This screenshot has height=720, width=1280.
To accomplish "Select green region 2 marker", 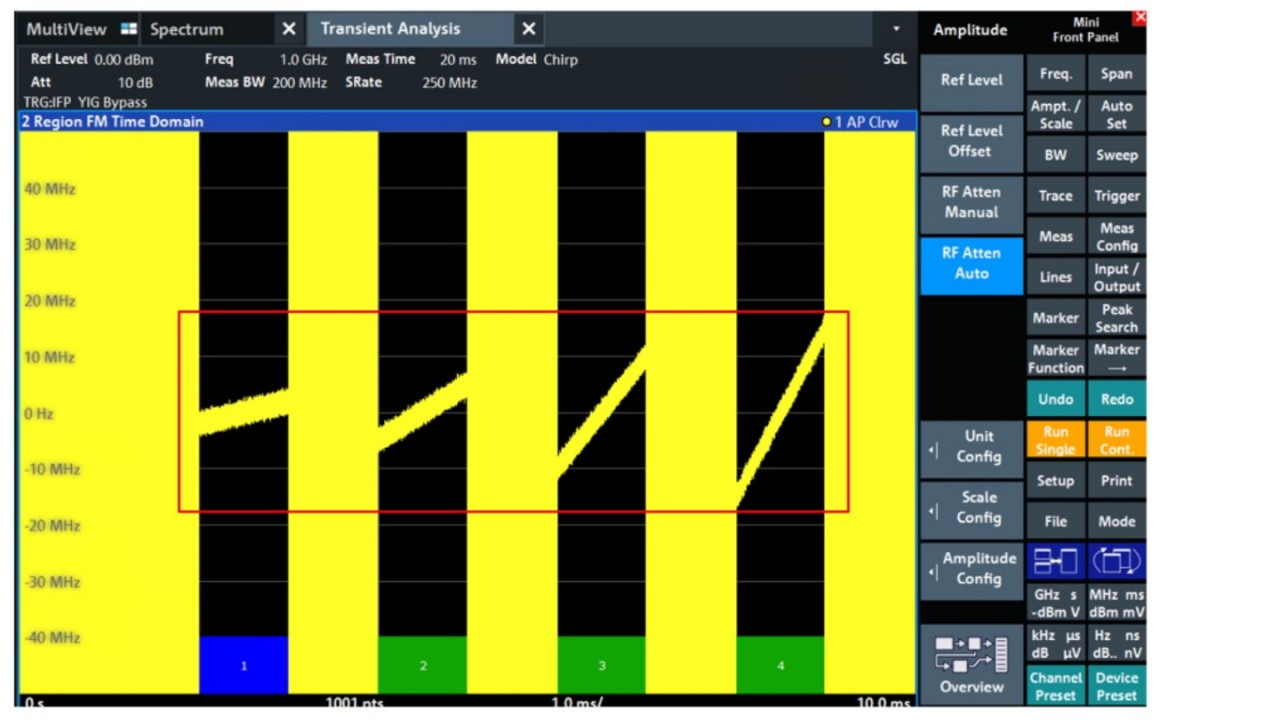I will pos(422,665).
